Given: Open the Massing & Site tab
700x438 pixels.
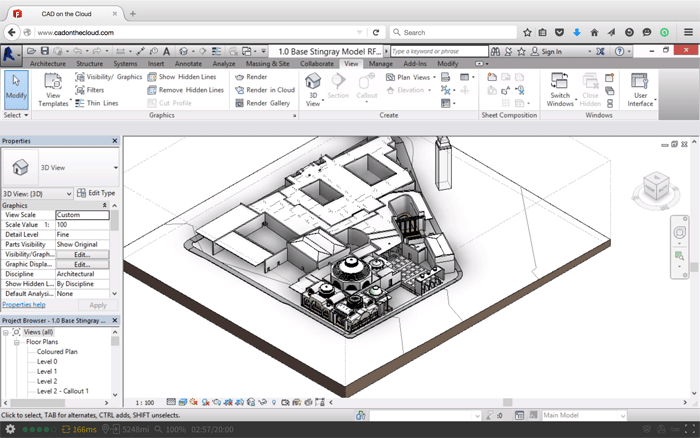Looking at the screenshot, I should coord(267,64).
